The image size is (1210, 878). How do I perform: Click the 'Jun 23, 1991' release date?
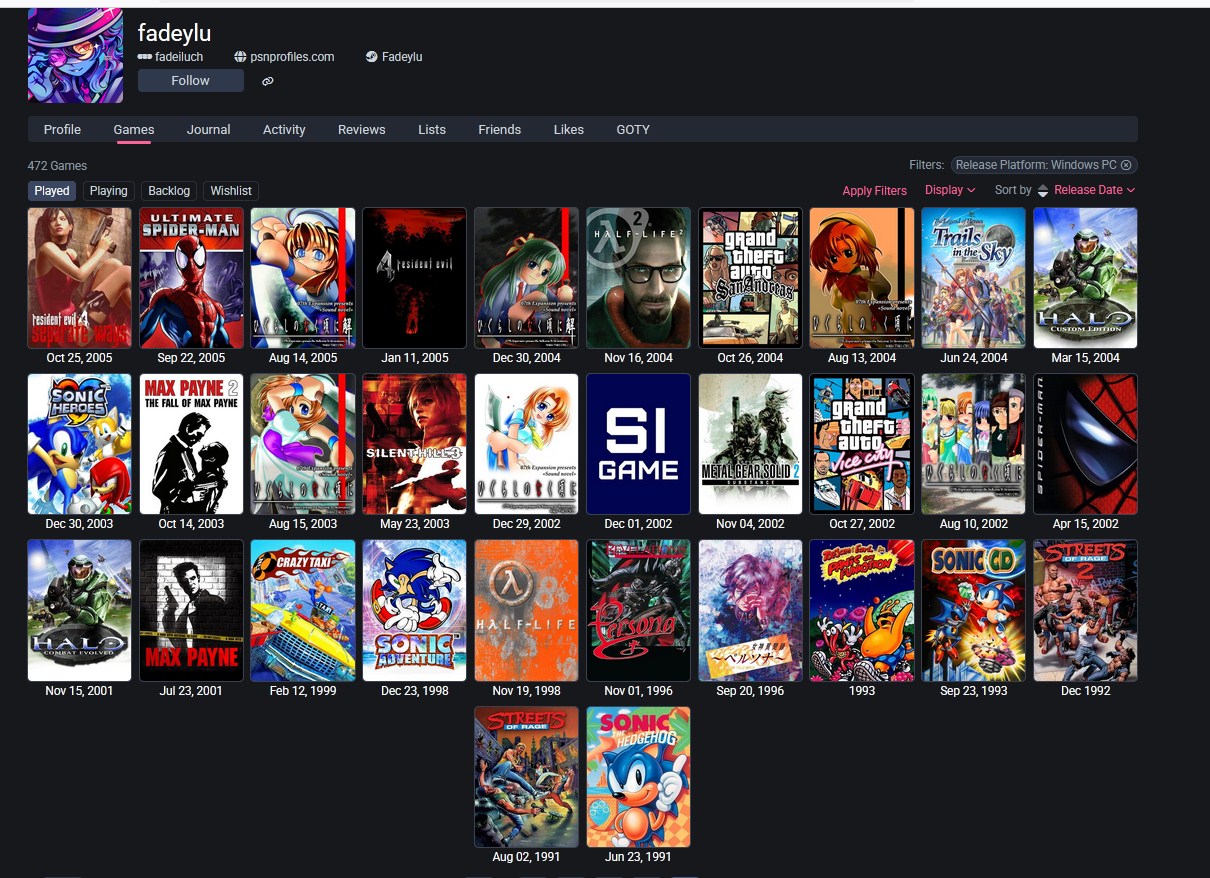[x=638, y=857]
